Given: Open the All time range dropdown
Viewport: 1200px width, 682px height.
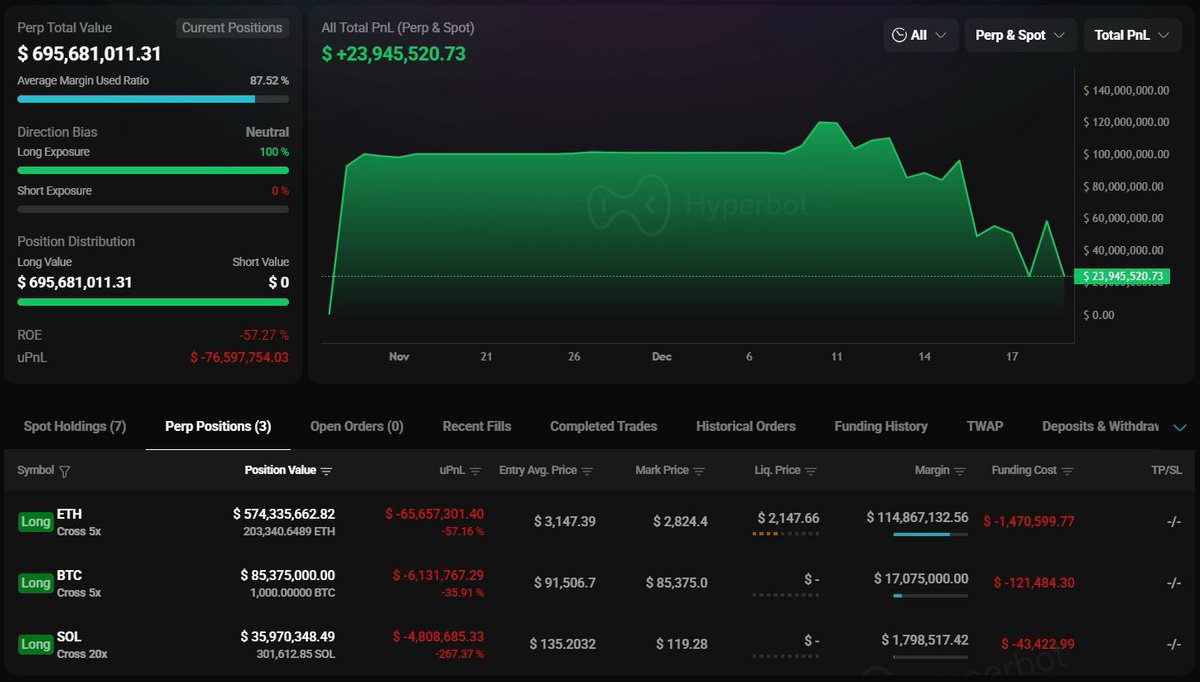Looking at the screenshot, I should [x=920, y=35].
